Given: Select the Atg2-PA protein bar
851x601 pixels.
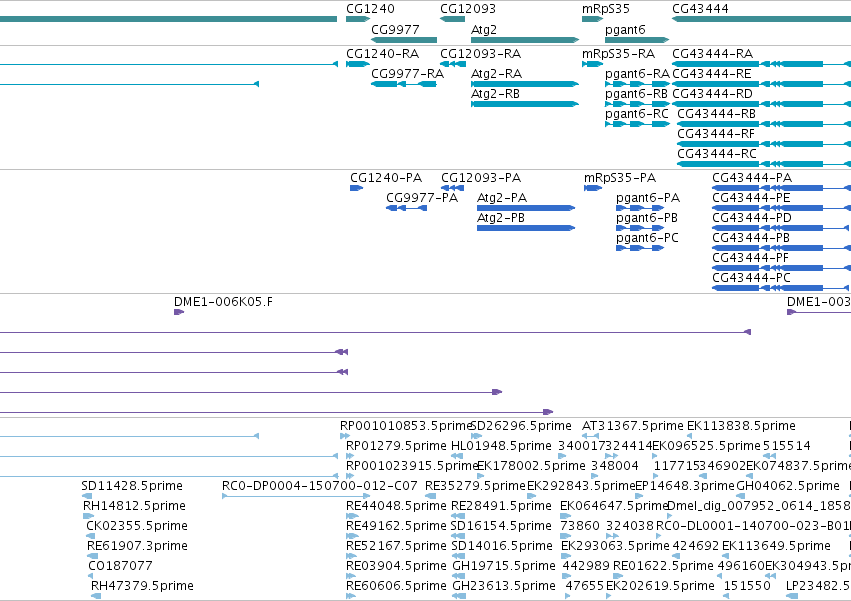Looking at the screenshot, I should (526, 208).
